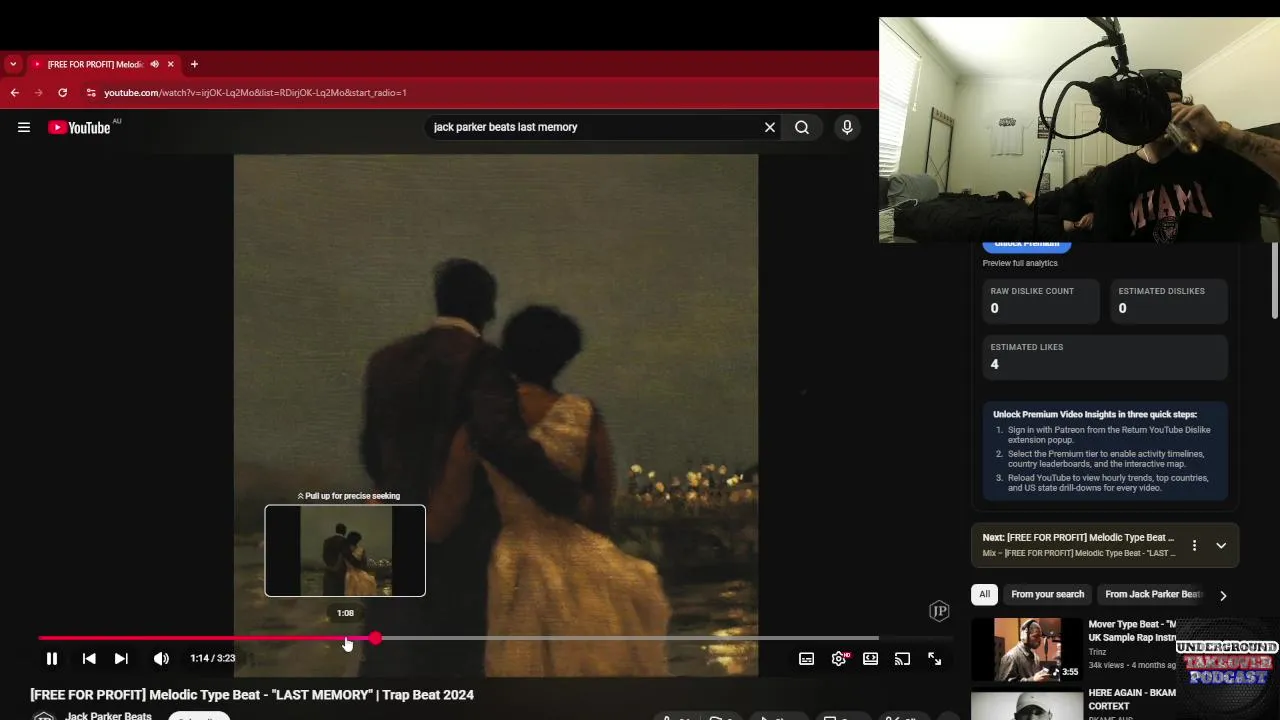Click the Unlock Premium button
The height and width of the screenshot is (720, 1280).
(x=1026, y=244)
